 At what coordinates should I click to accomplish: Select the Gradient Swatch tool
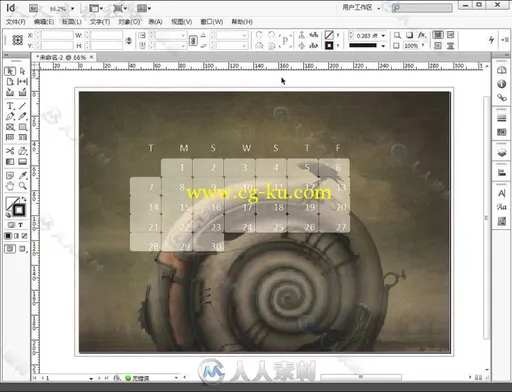pyautogui.click(x=10, y=162)
